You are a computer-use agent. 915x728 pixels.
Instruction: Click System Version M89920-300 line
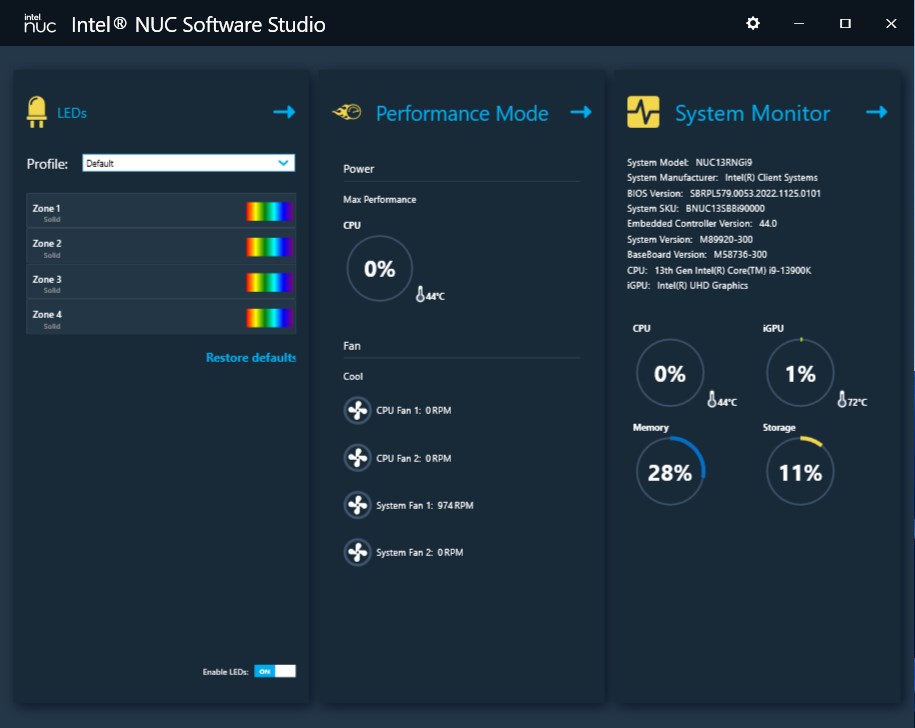click(x=690, y=239)
